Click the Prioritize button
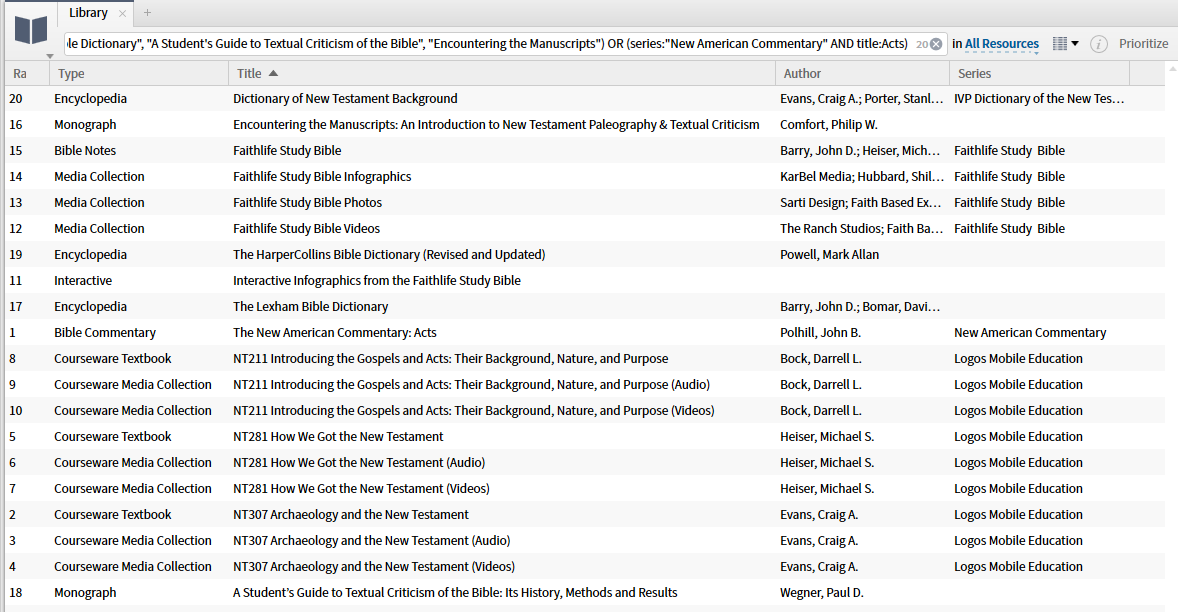Viewport: 1178px width, 612px height. click(x=1143, y=44)
